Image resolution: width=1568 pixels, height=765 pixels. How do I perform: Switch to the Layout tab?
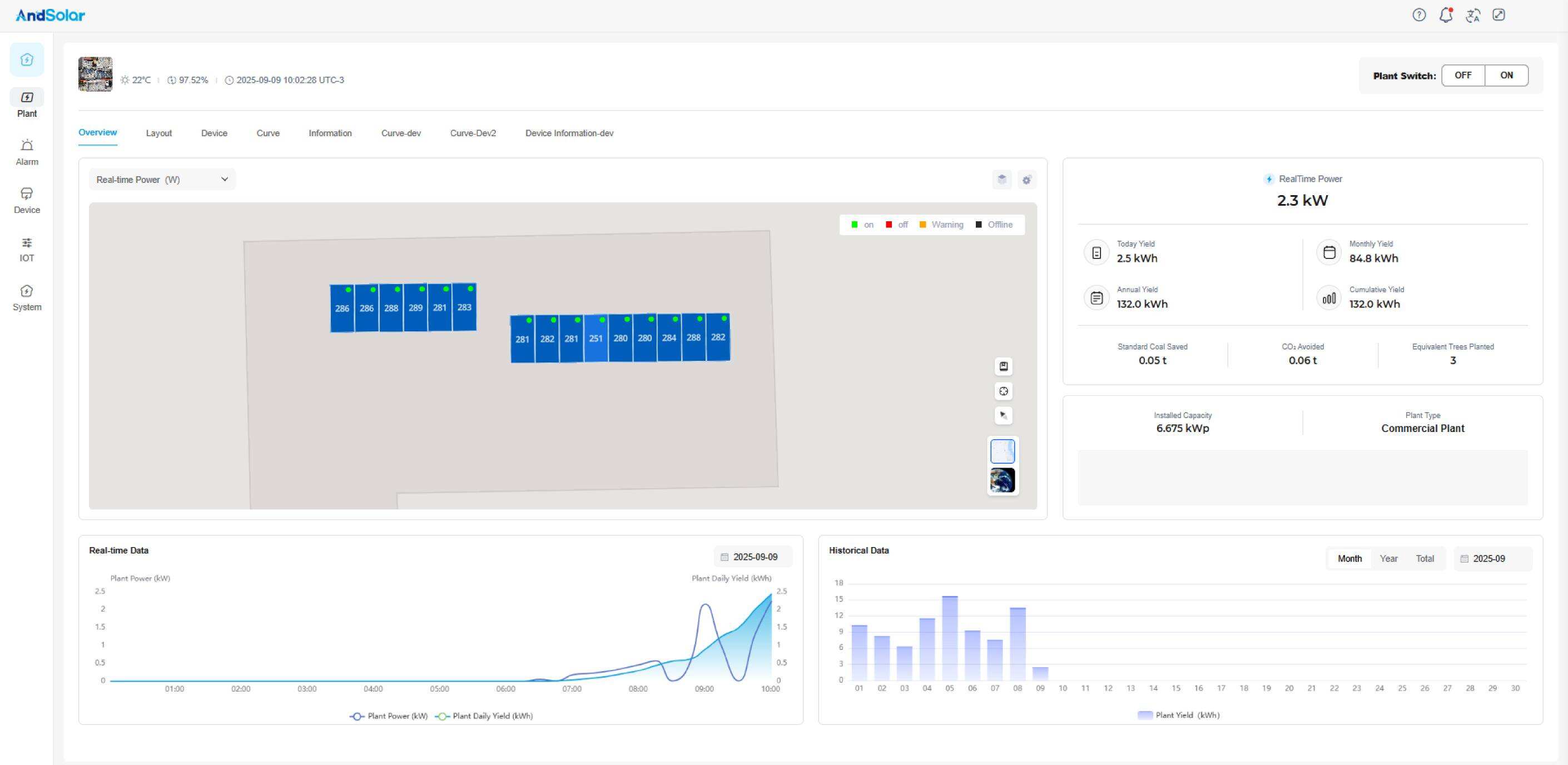[x=159, y=133]
